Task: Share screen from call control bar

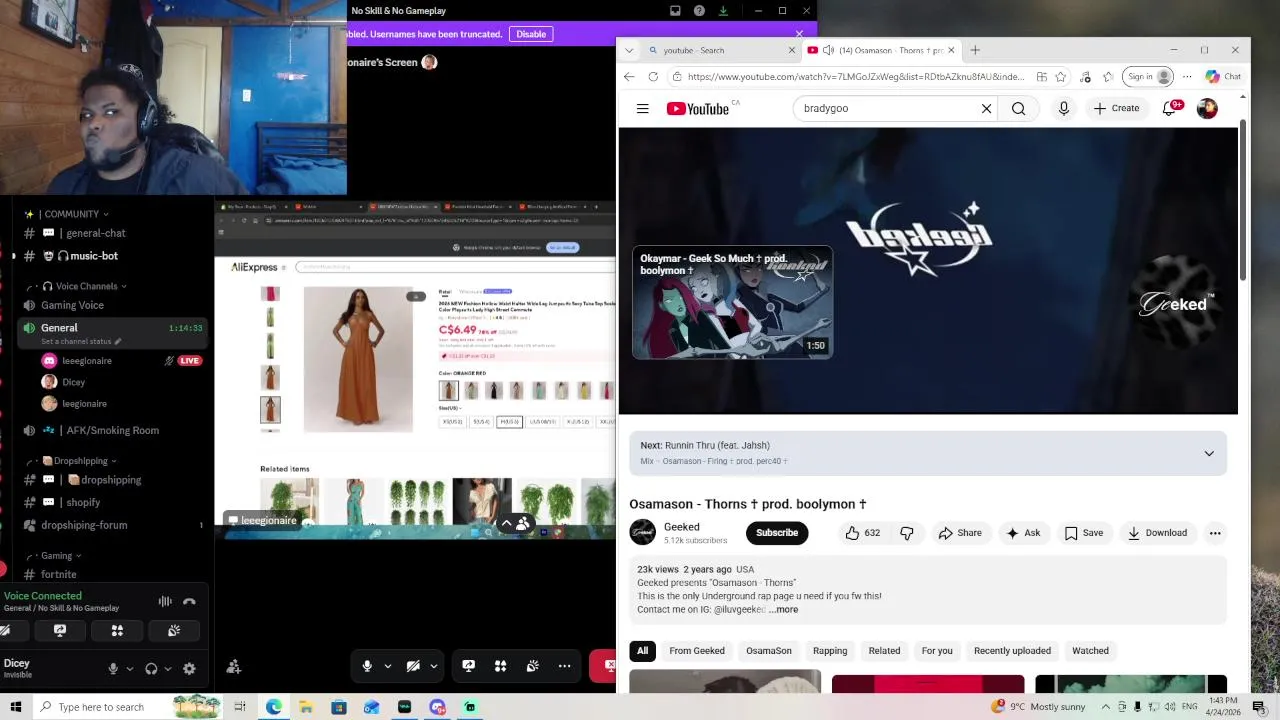Action: click(x=468, y=666)
